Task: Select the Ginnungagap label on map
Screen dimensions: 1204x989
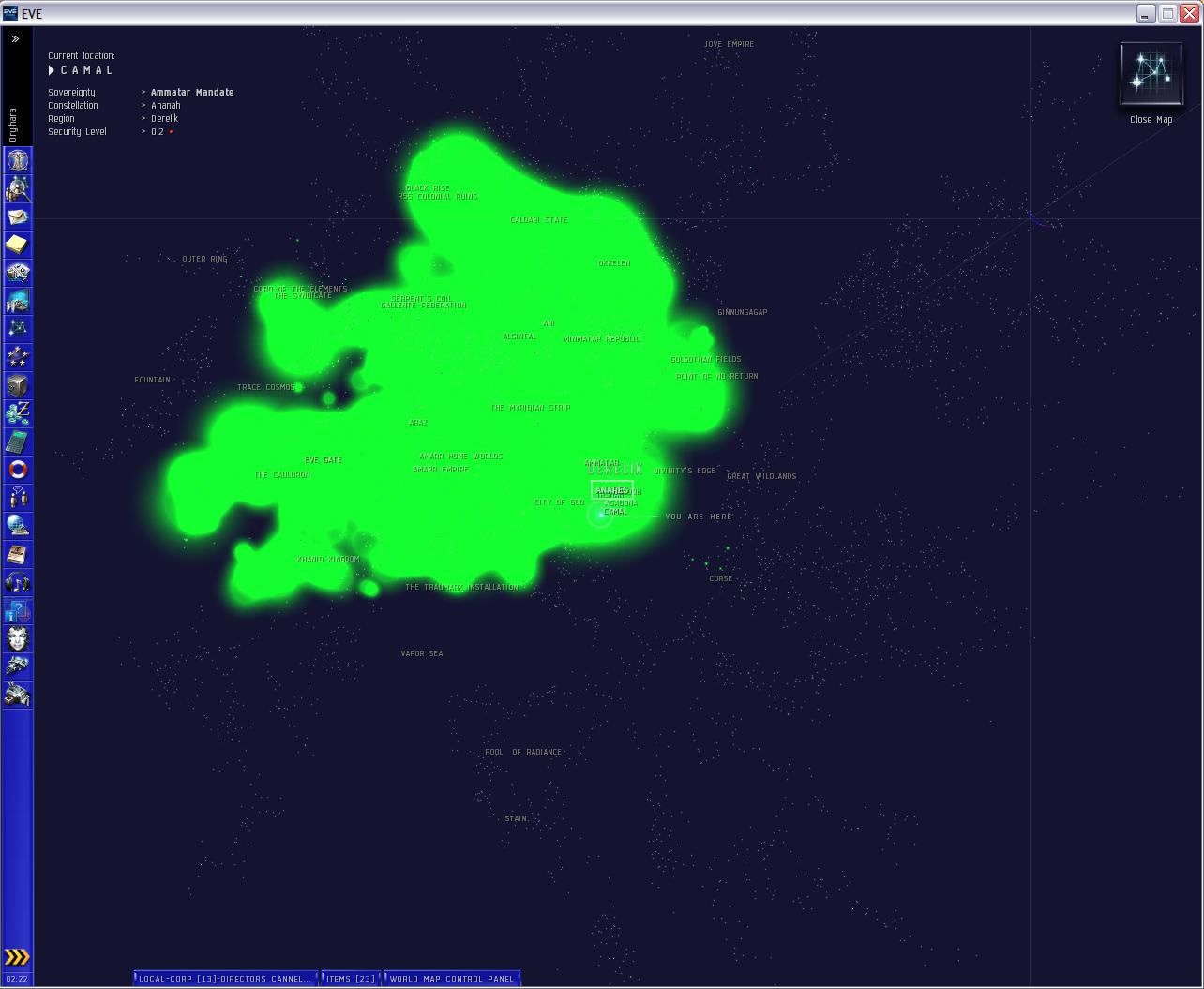Action: [x=742, y=312]
